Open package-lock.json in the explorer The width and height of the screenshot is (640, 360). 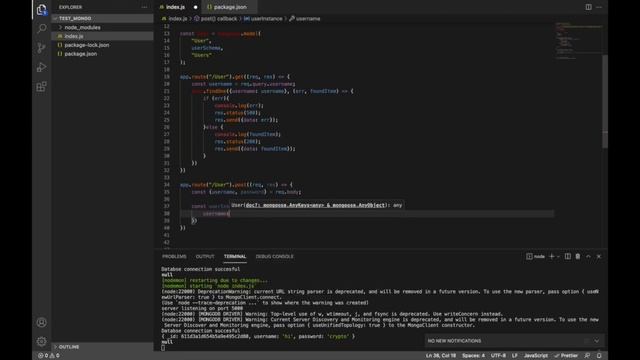click(x=102, y=45)
